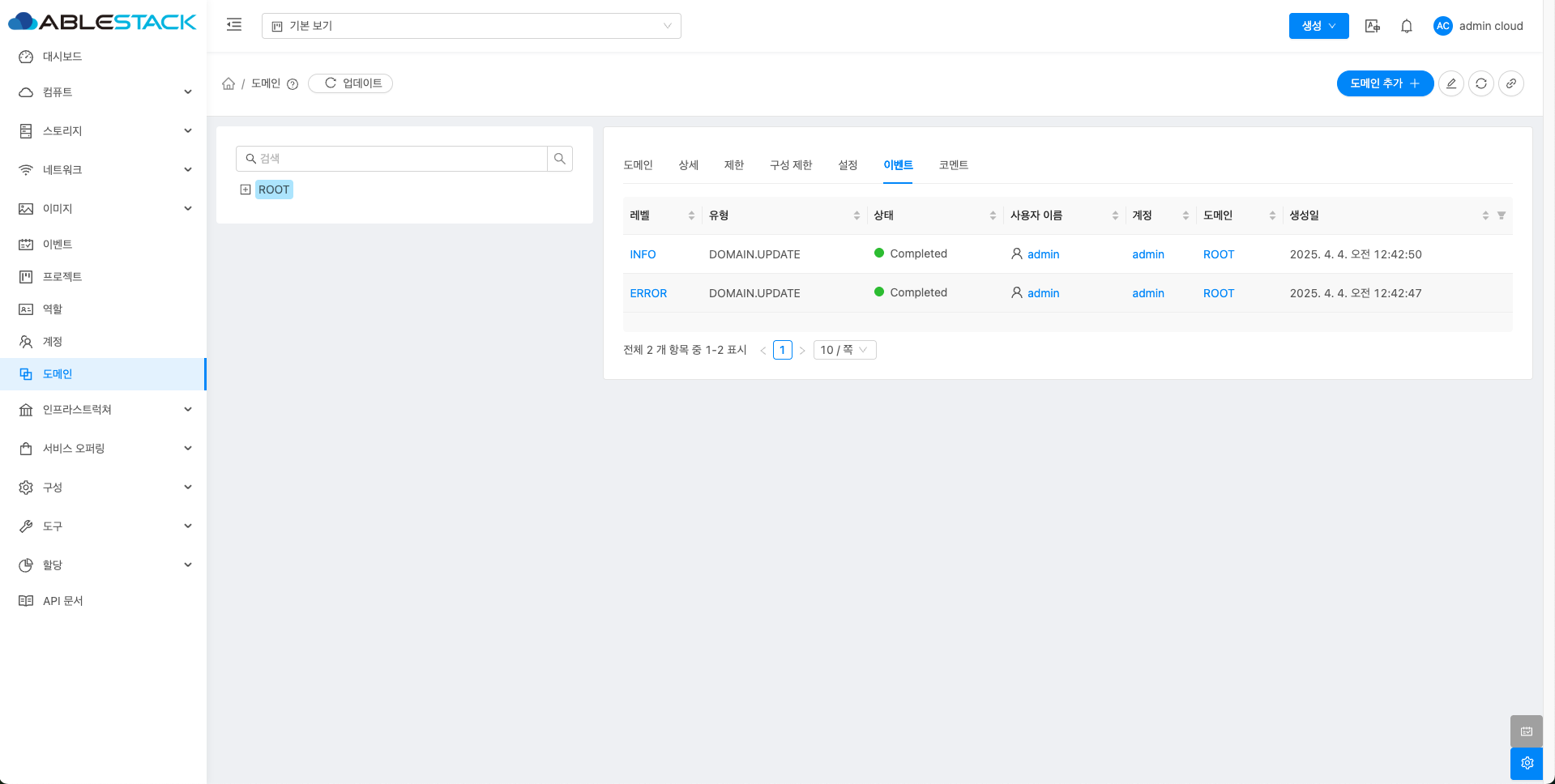
Task: Click the filter icon in table header
Action: coord(1502,215)
